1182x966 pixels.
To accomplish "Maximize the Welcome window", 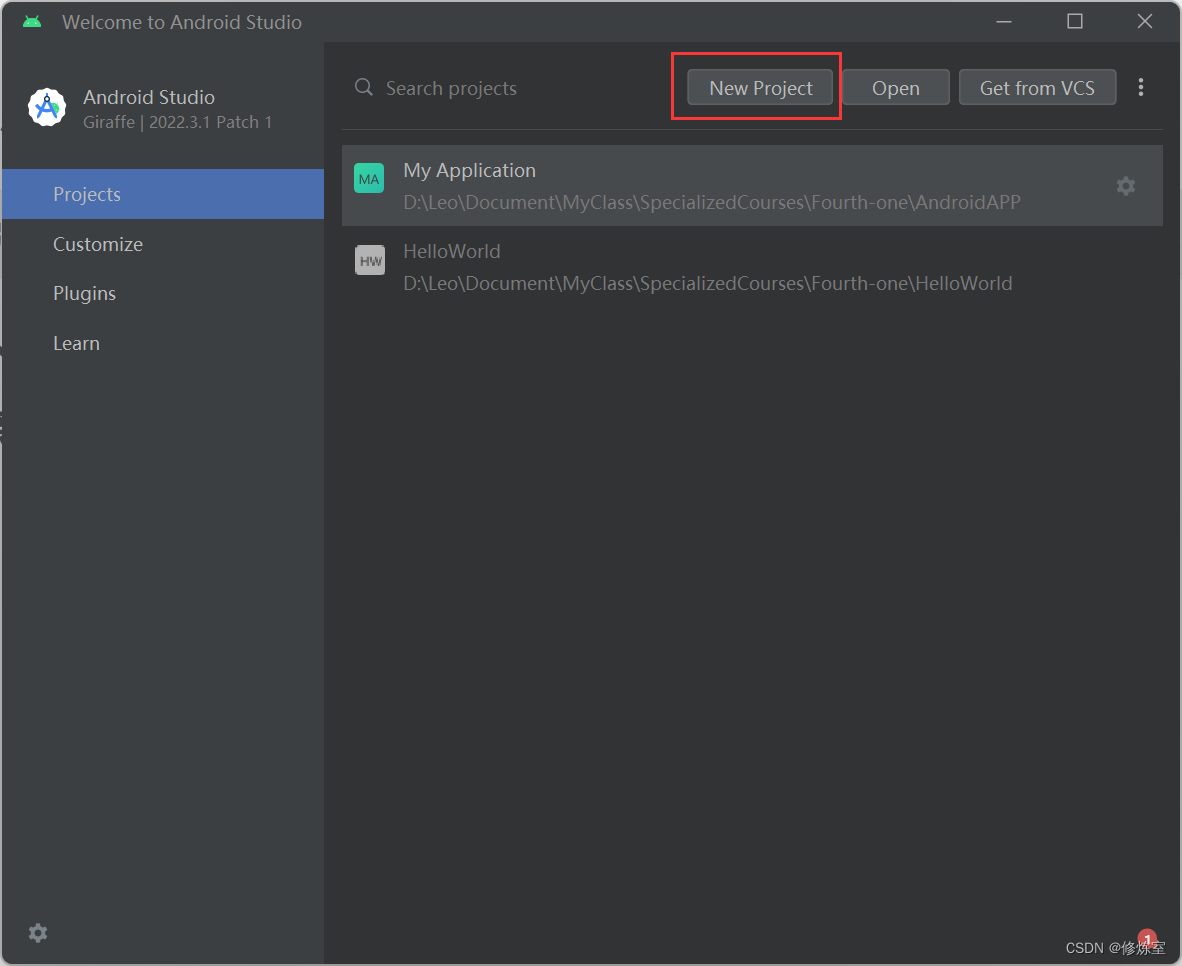I will [x=1075, y=22].
